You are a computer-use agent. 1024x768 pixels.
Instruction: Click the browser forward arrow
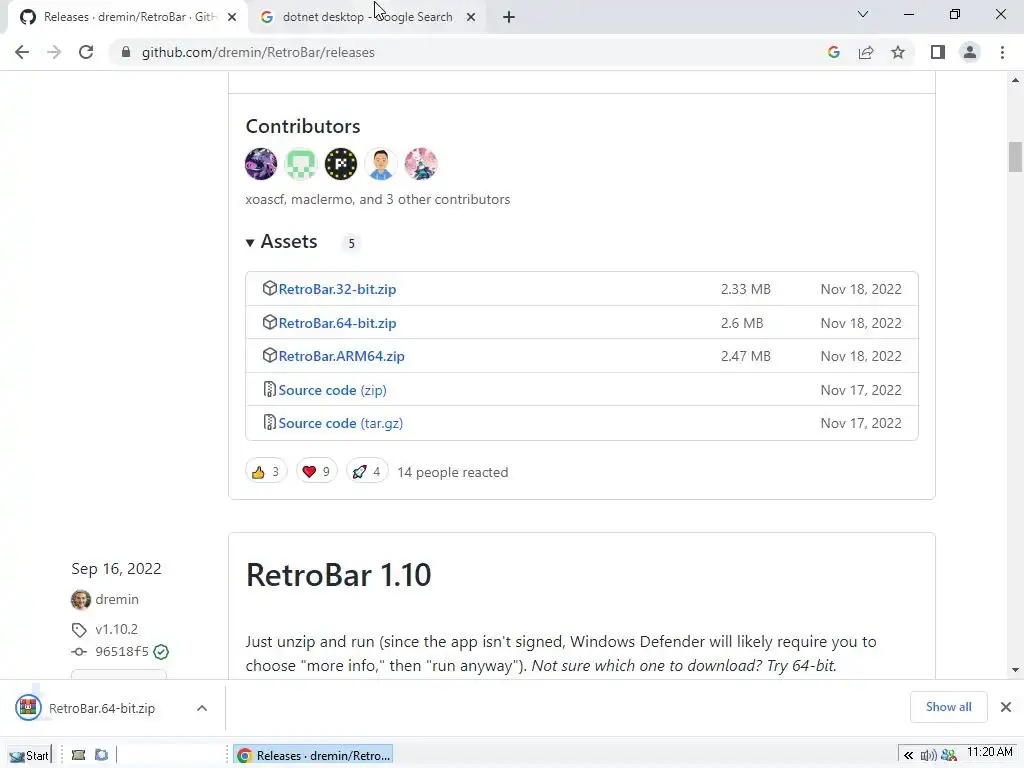(54, 52)
